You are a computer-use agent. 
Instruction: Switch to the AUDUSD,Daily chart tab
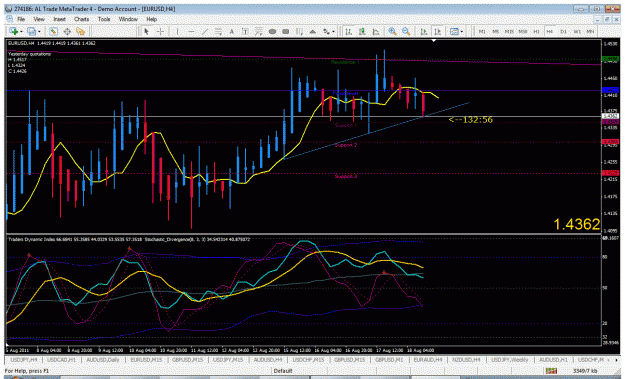tap(103, 360)
